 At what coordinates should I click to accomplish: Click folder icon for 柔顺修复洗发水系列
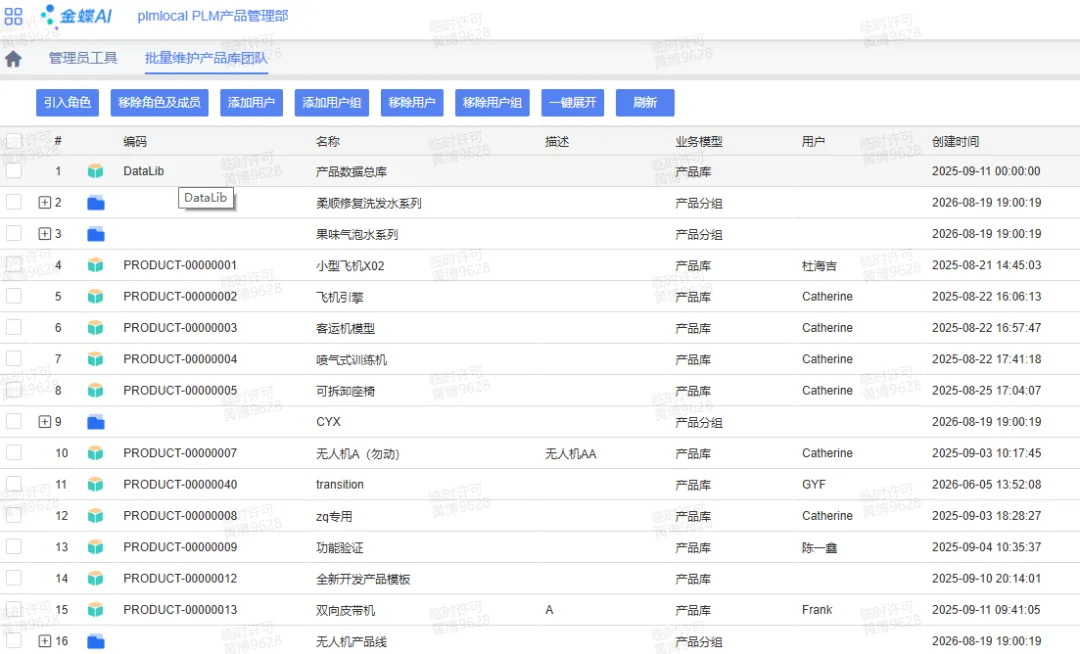(96, 202)
